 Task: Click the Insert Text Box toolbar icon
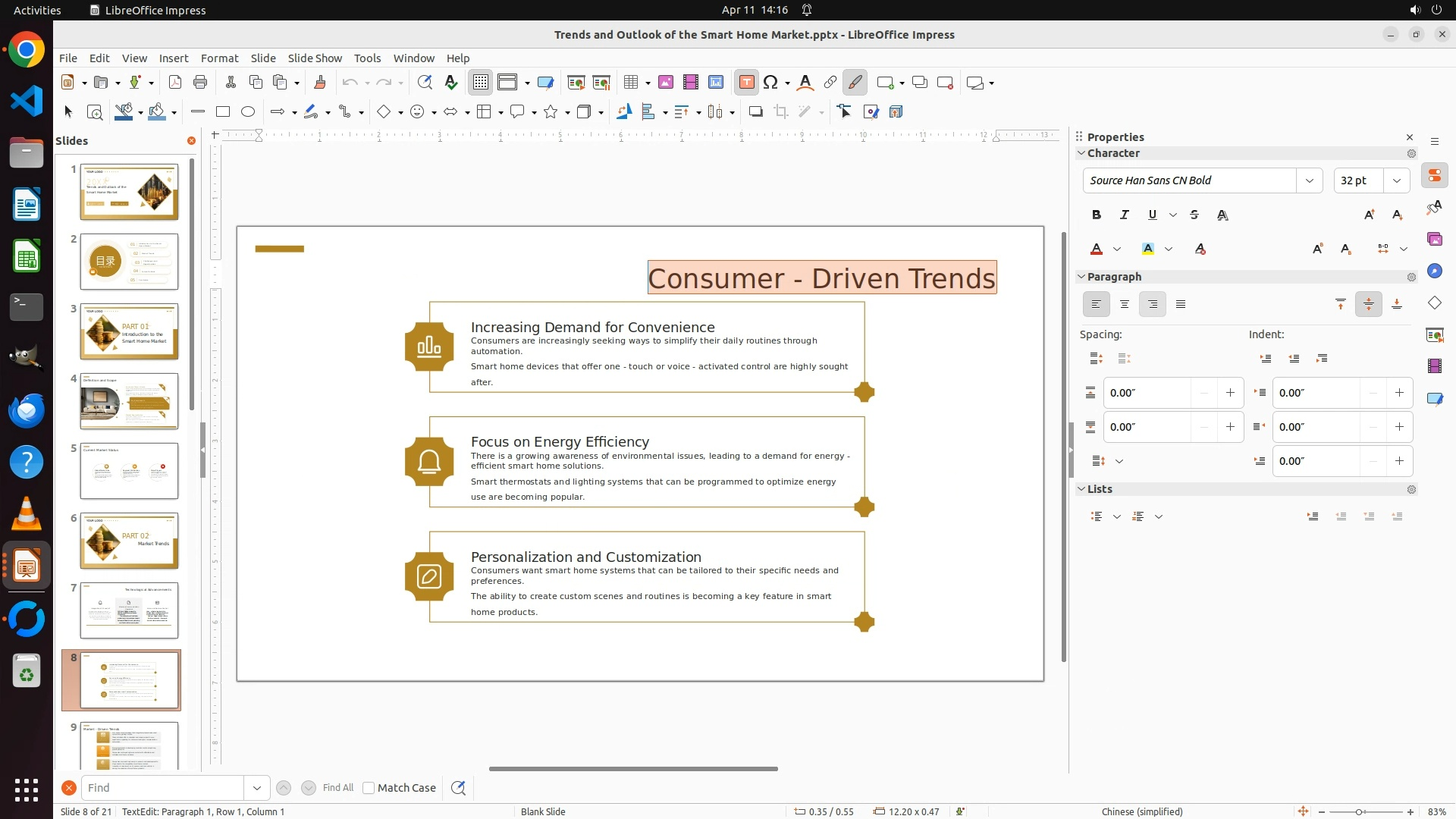point(746,83)
